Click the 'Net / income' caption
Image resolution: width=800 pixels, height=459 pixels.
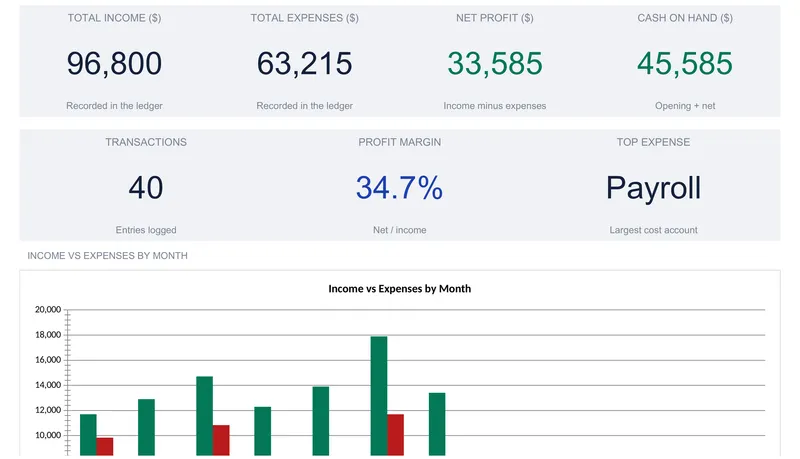coord(399,230)
